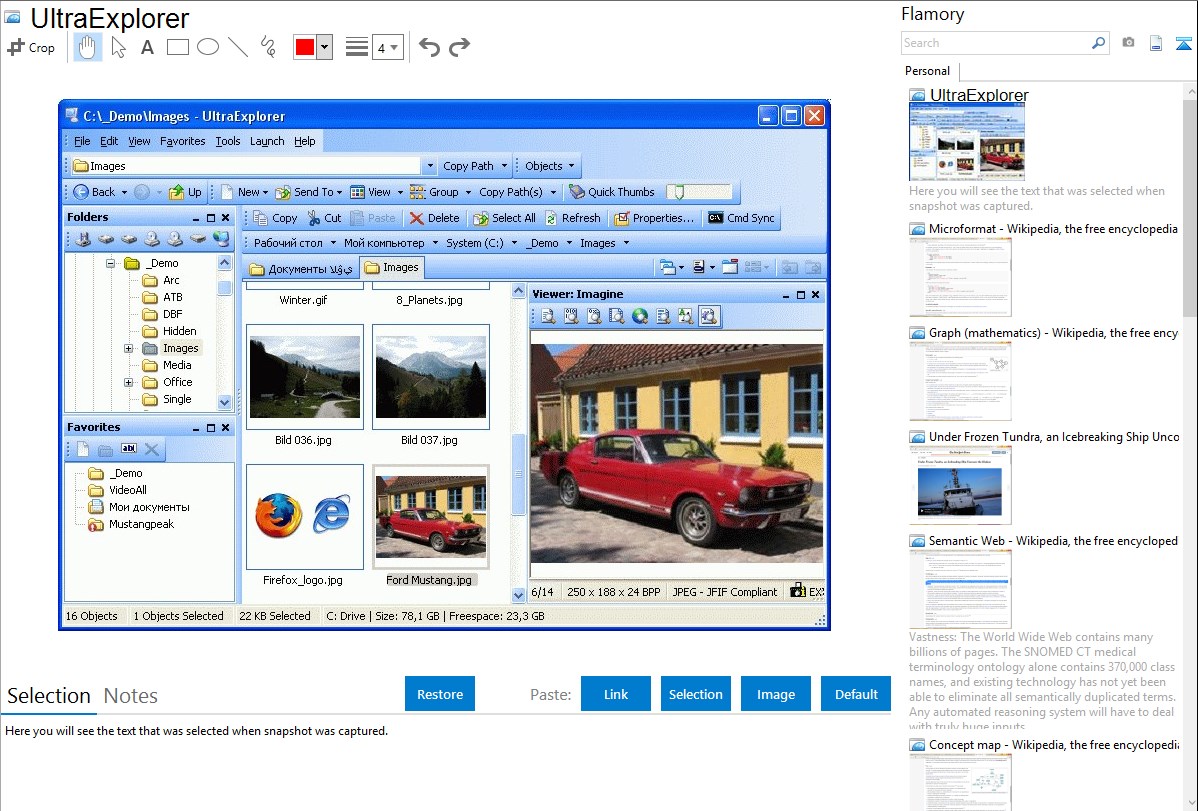Viewport: 1198px width, 811px height.
Task: Click the Link paste button
Action: (x=616, y=694)
